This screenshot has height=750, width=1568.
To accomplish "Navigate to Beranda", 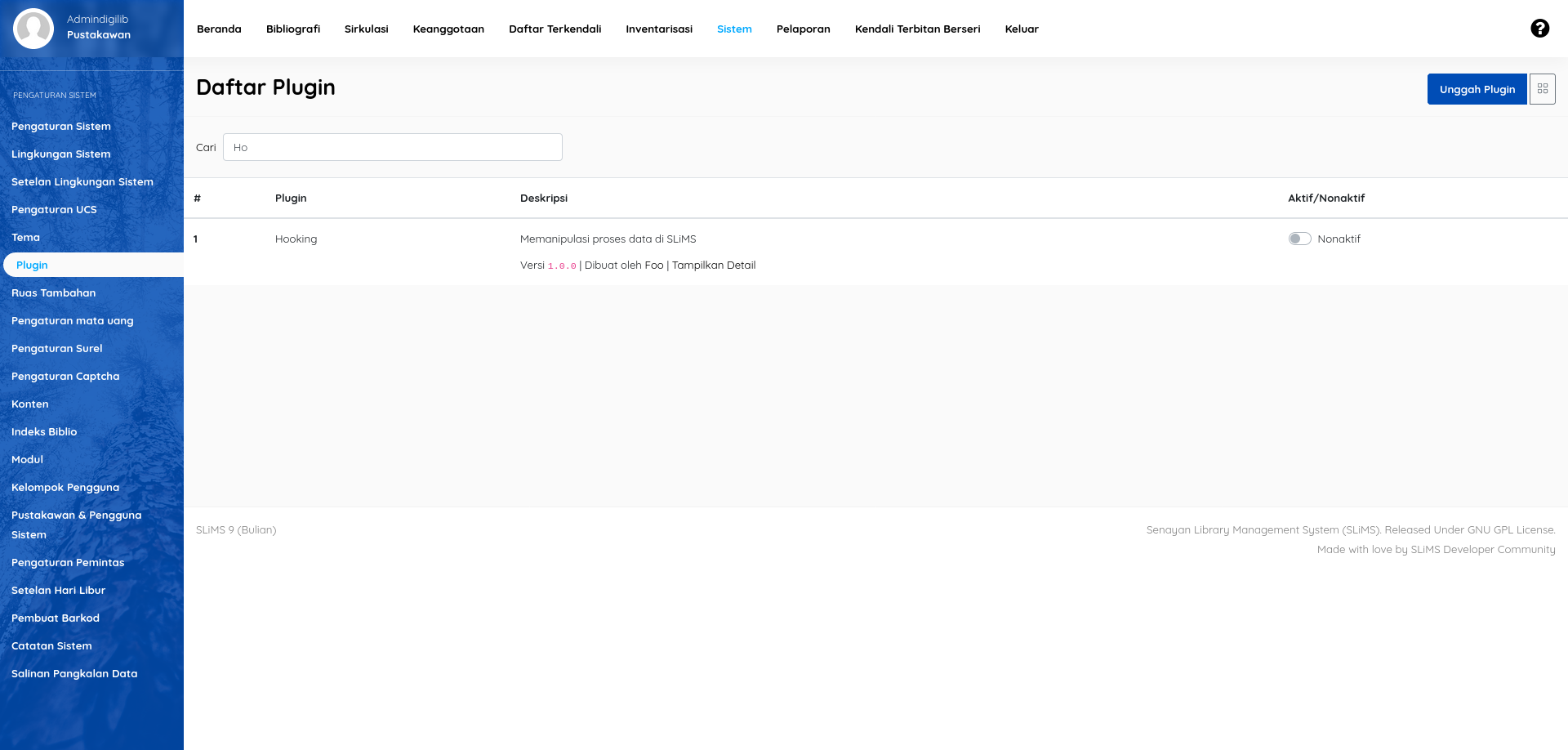I will pos(219,29).
